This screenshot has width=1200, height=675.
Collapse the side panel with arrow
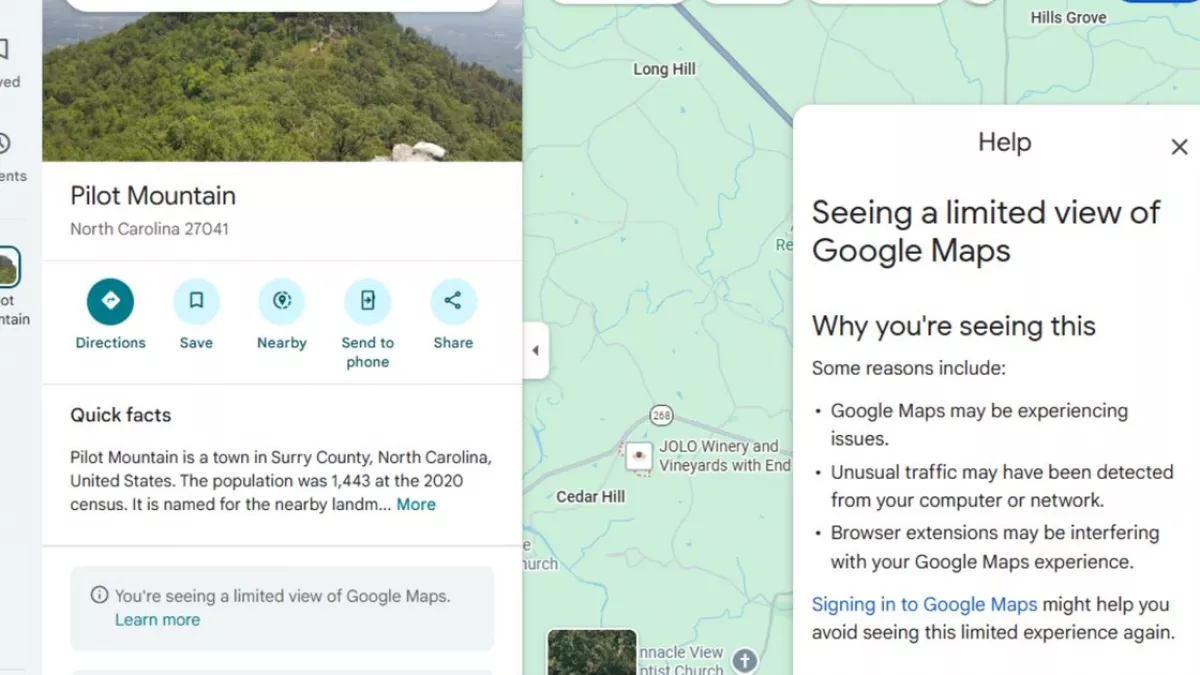point(535,351)
